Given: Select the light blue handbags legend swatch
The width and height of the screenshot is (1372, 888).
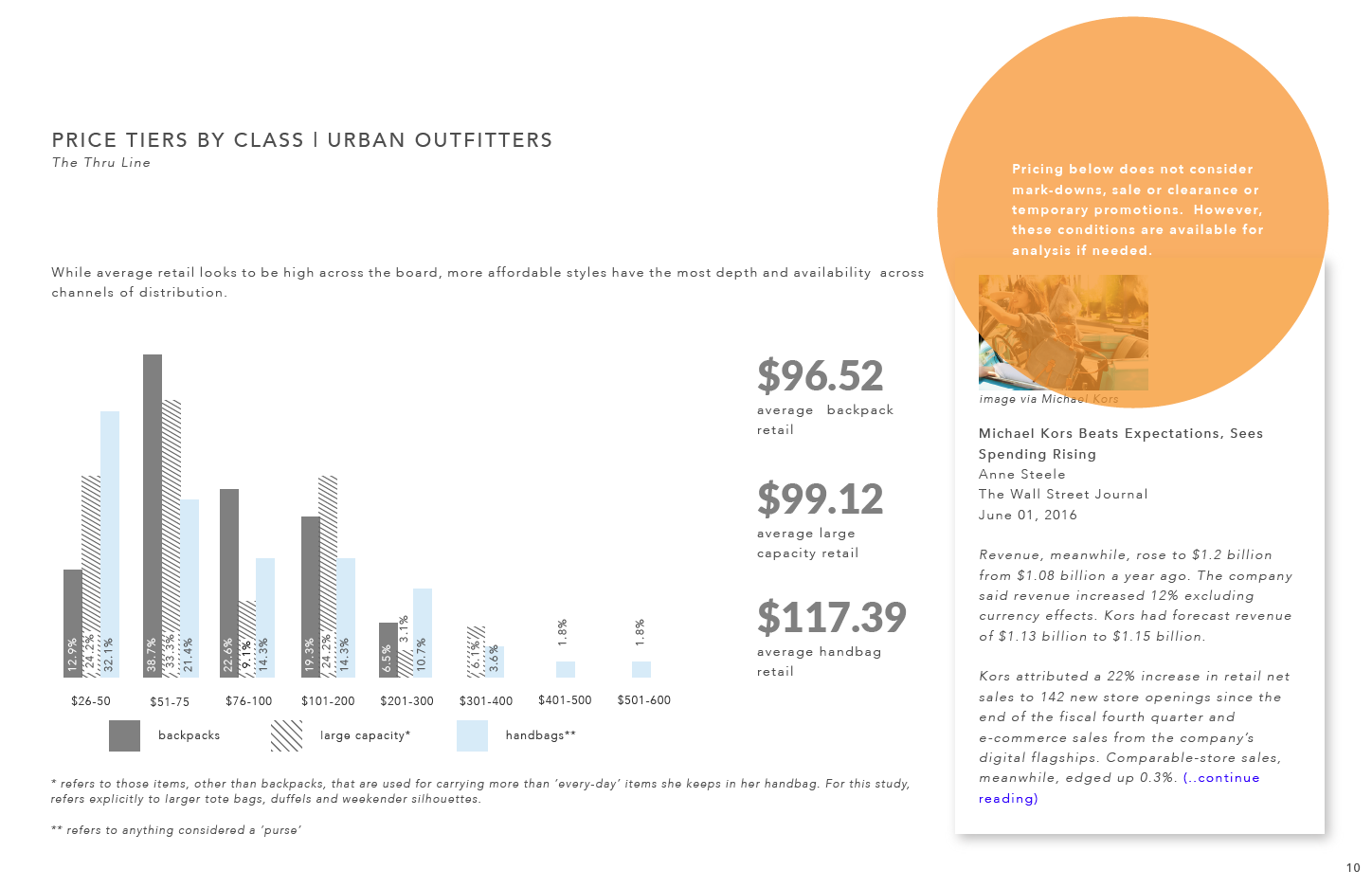Looking at the screenshot, I should pos(472,735).
